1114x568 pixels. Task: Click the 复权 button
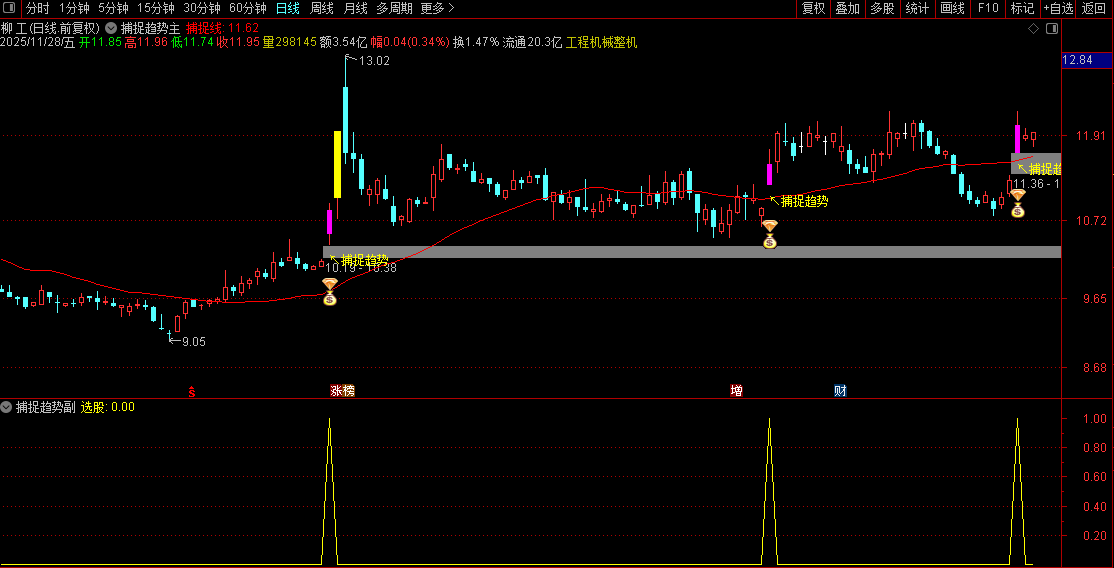pos(813,9)
